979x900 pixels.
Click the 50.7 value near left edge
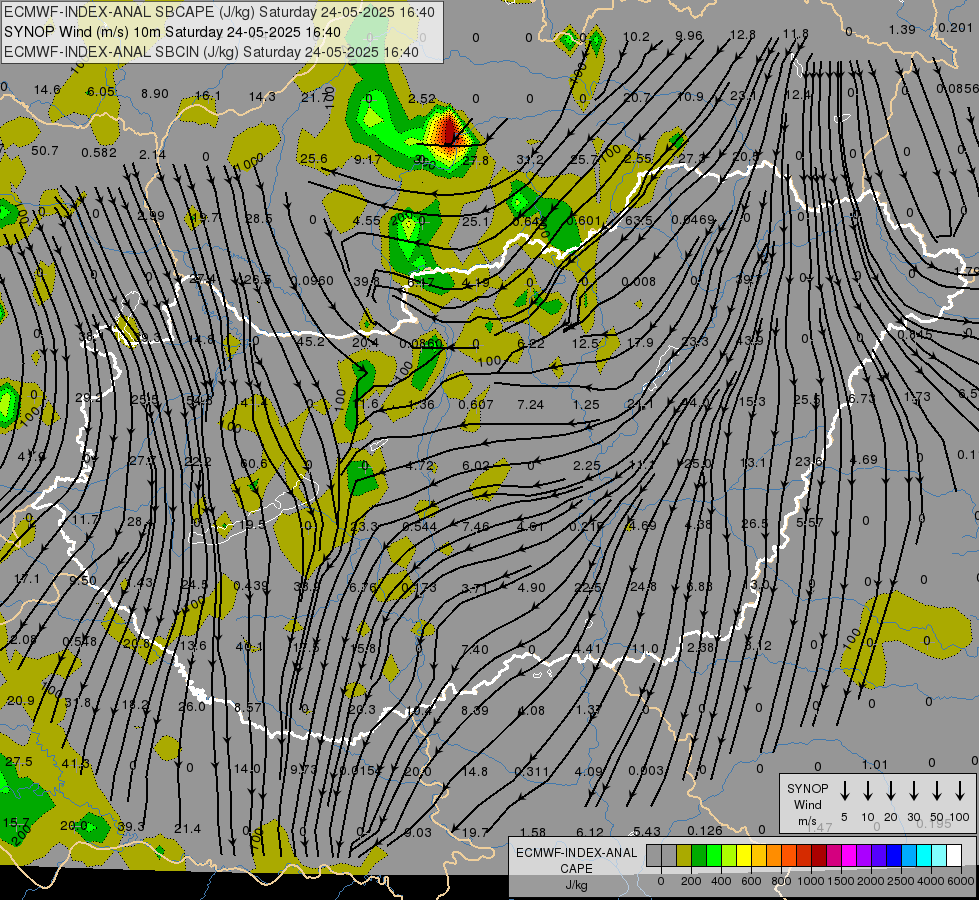(44, 151)
